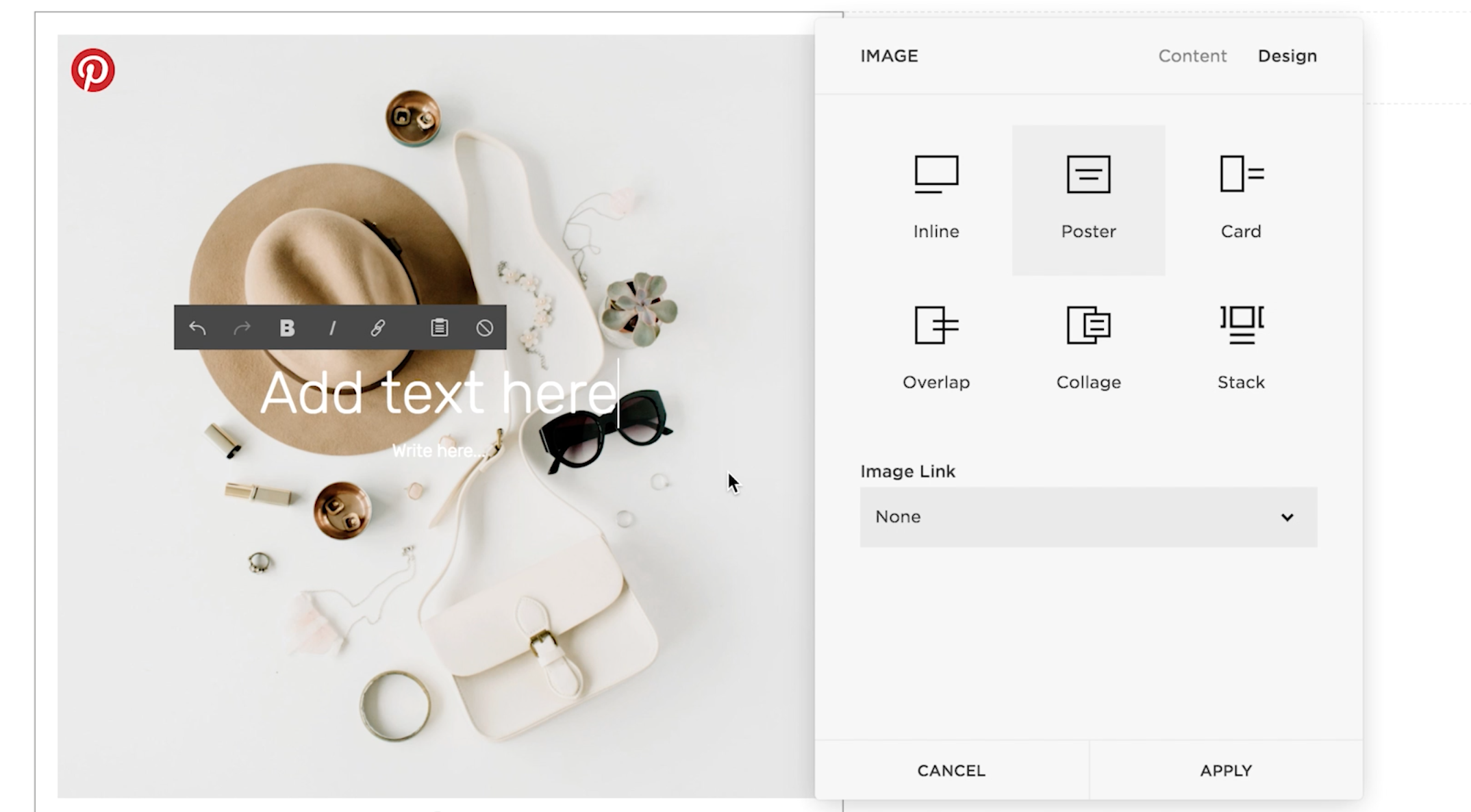Screen dimensions: 1471x812
Task: Click the paste as plain text clipboard icon
Action: pos(440,328)
